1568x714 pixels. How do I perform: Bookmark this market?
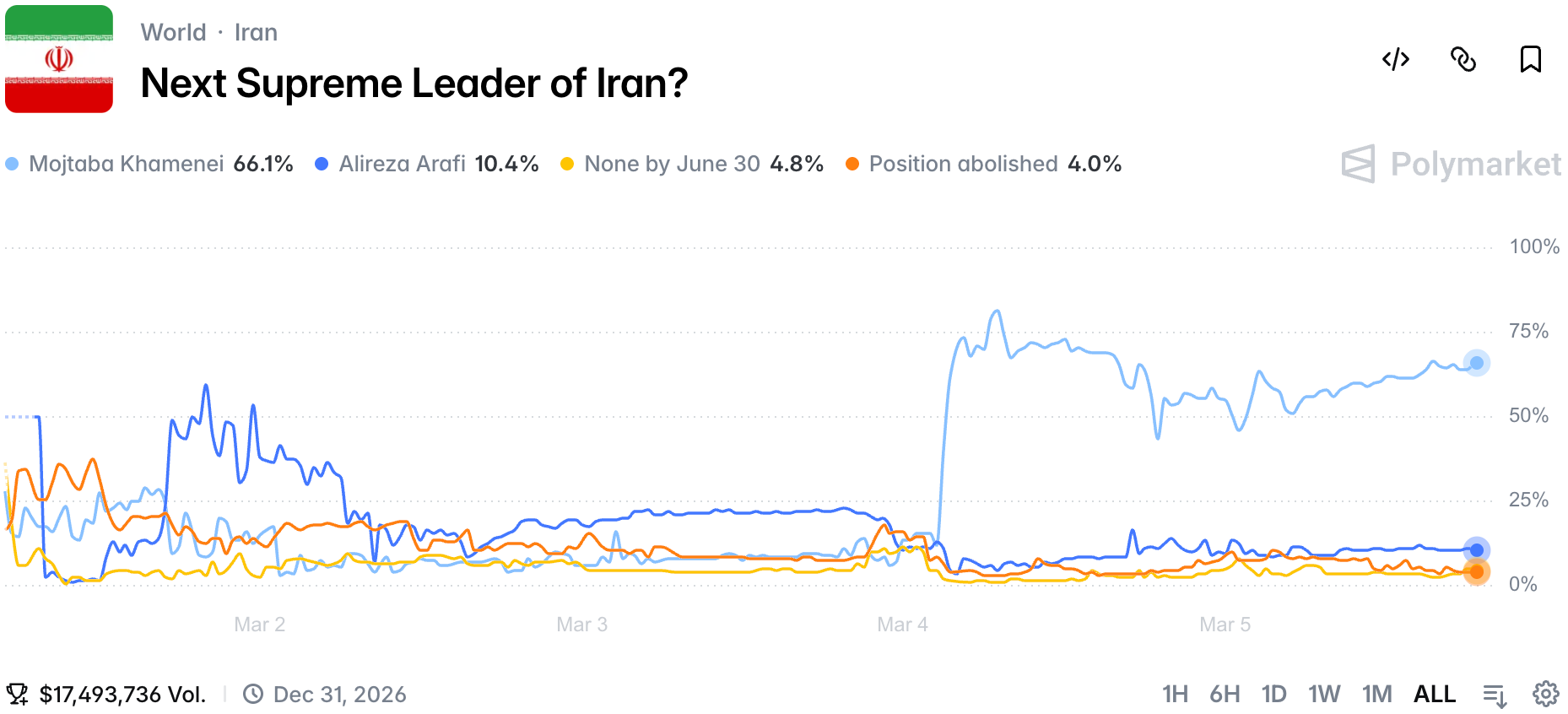[1530, 59]
